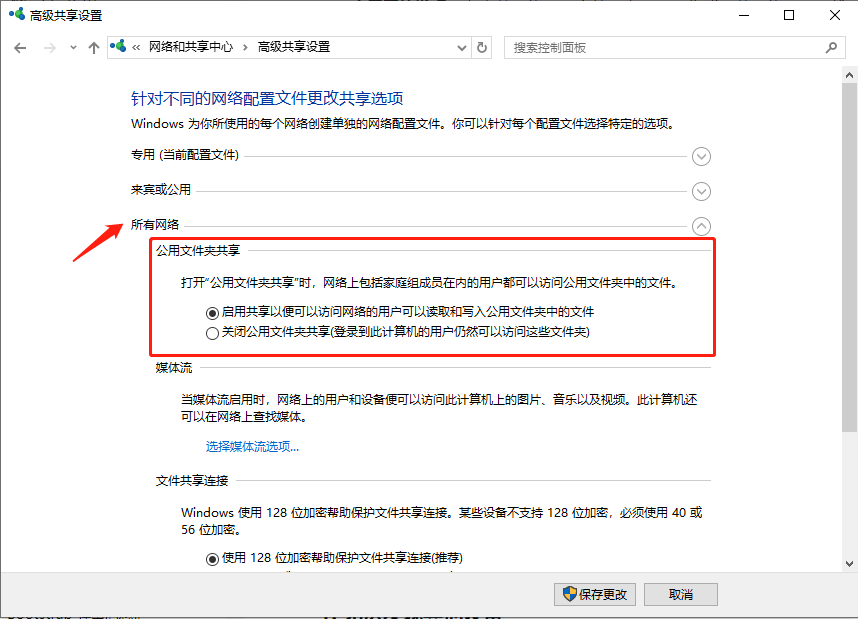This screenshot has width=858, height=619.
Task: Open the address bar dropdown arrow
Action: 460,47
